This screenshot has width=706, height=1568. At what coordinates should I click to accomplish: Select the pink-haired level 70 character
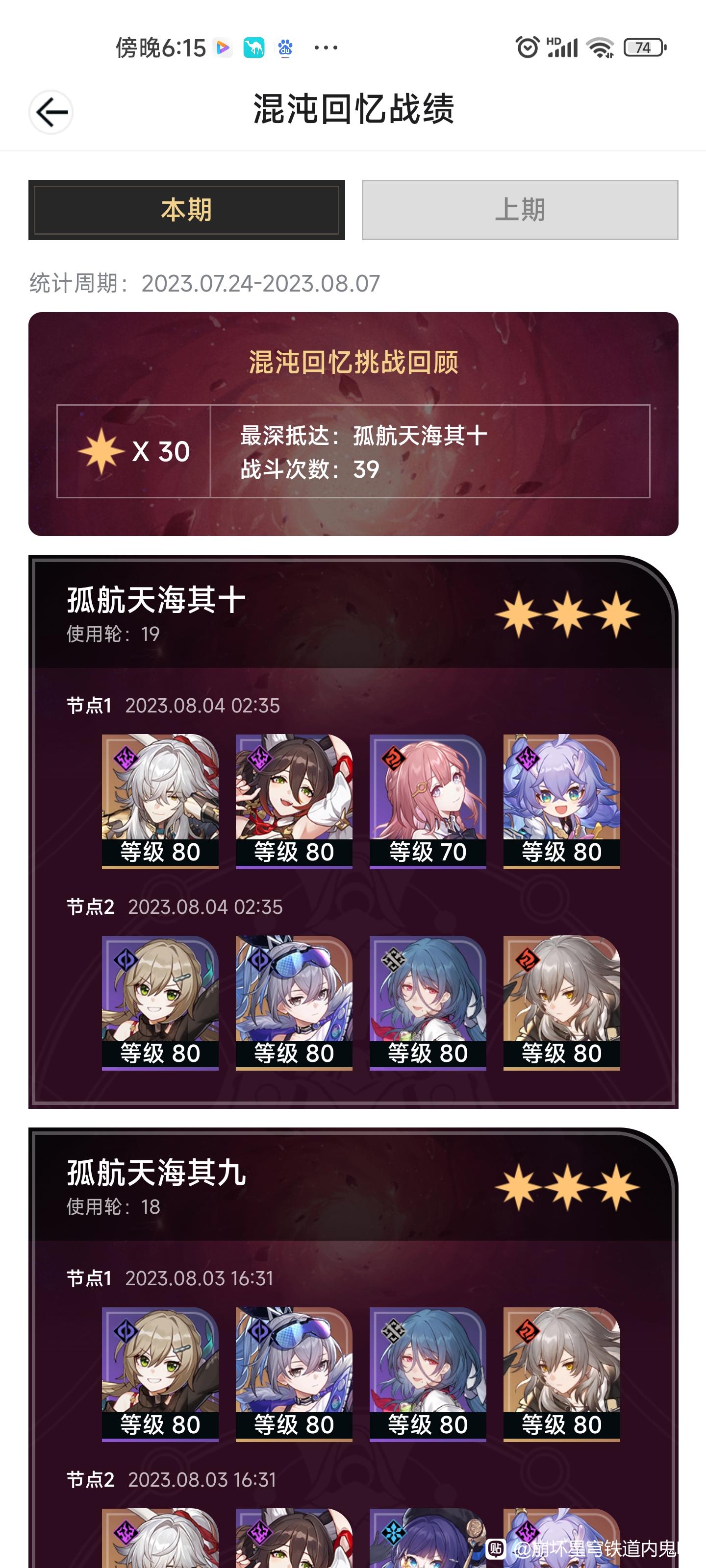pyautogui.click(x=428, y=801)
